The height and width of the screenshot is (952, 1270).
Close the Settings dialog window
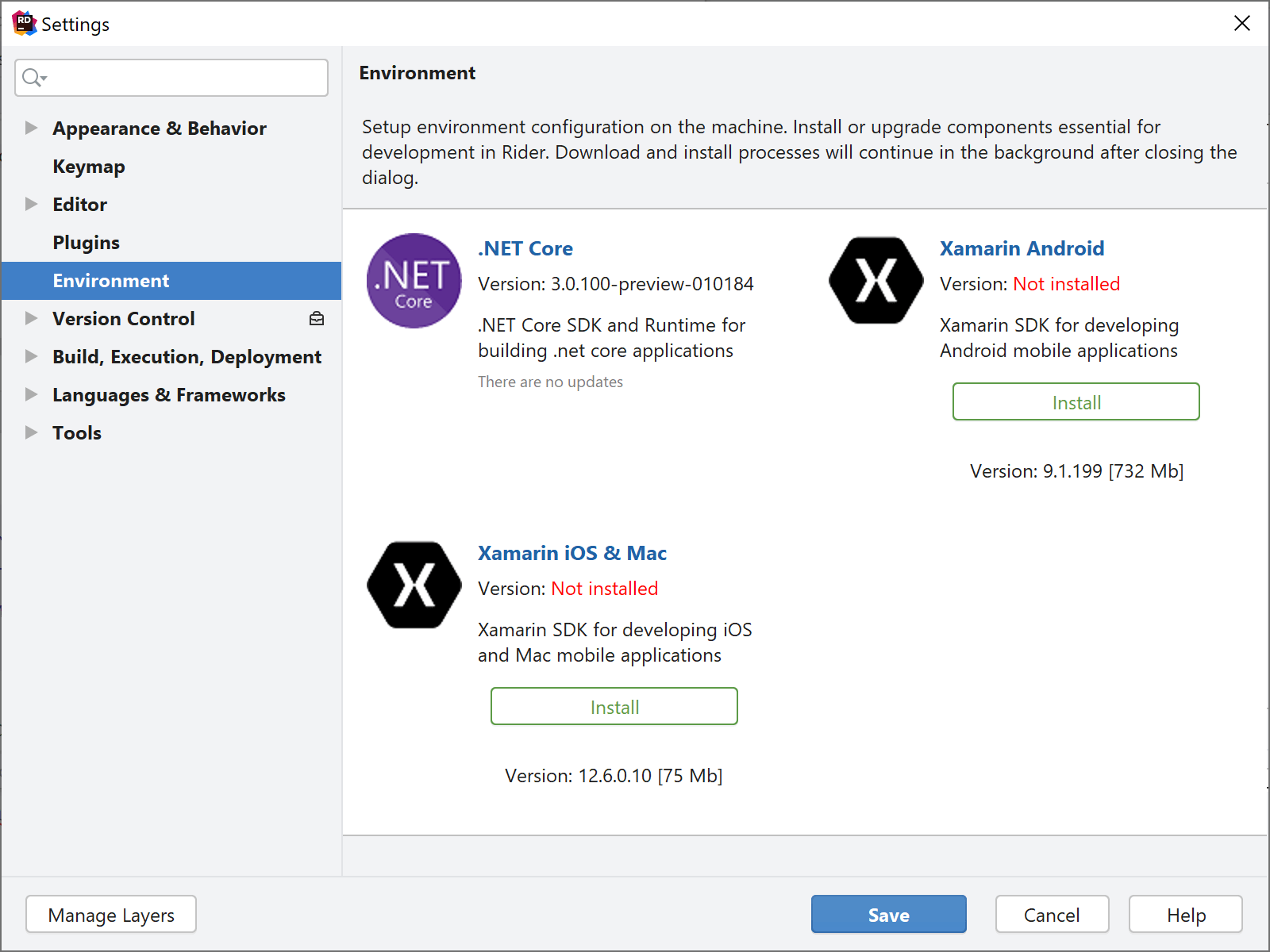coord(1242,23)
